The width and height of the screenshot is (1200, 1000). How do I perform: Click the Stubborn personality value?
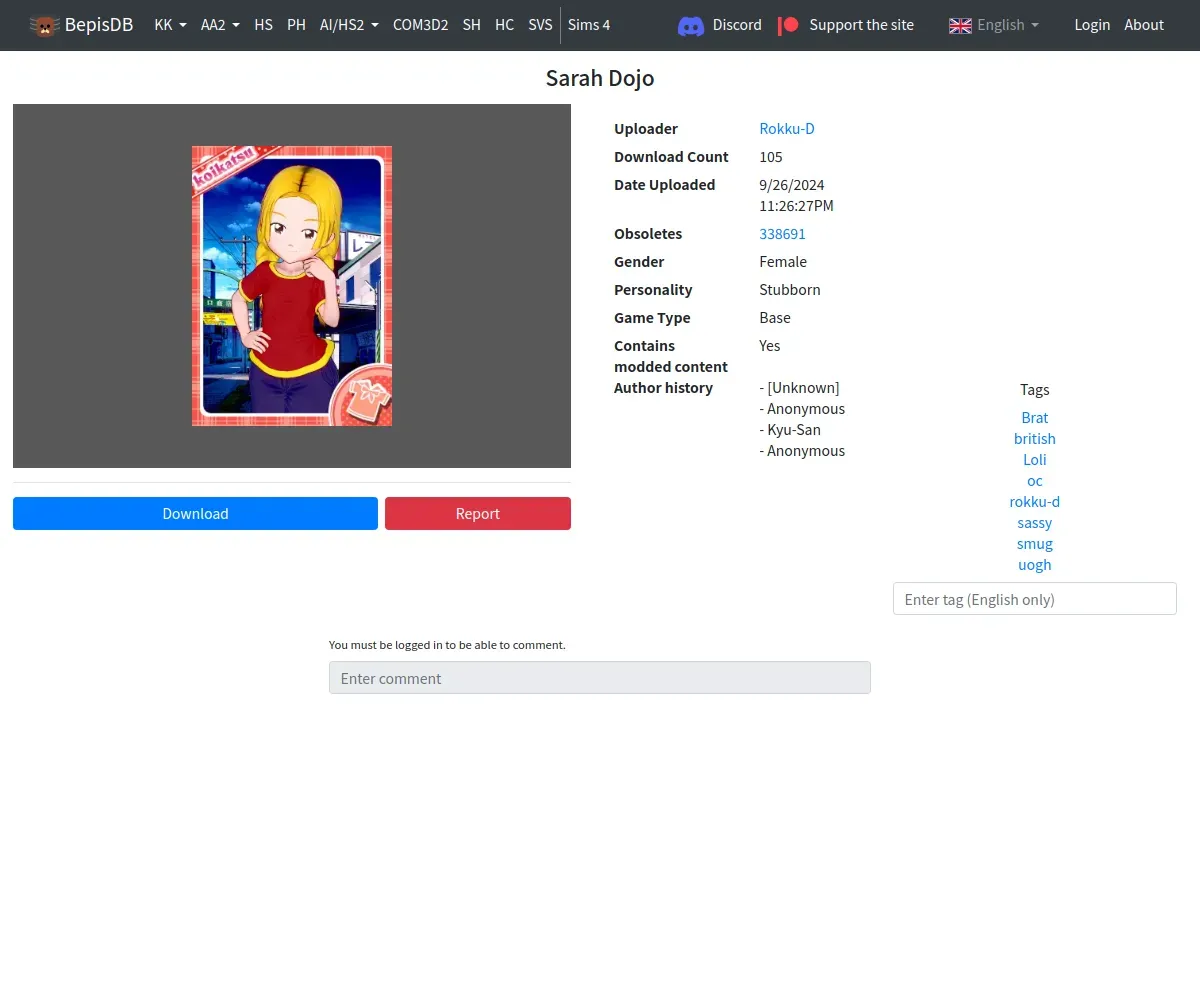[x=790, y=290]
